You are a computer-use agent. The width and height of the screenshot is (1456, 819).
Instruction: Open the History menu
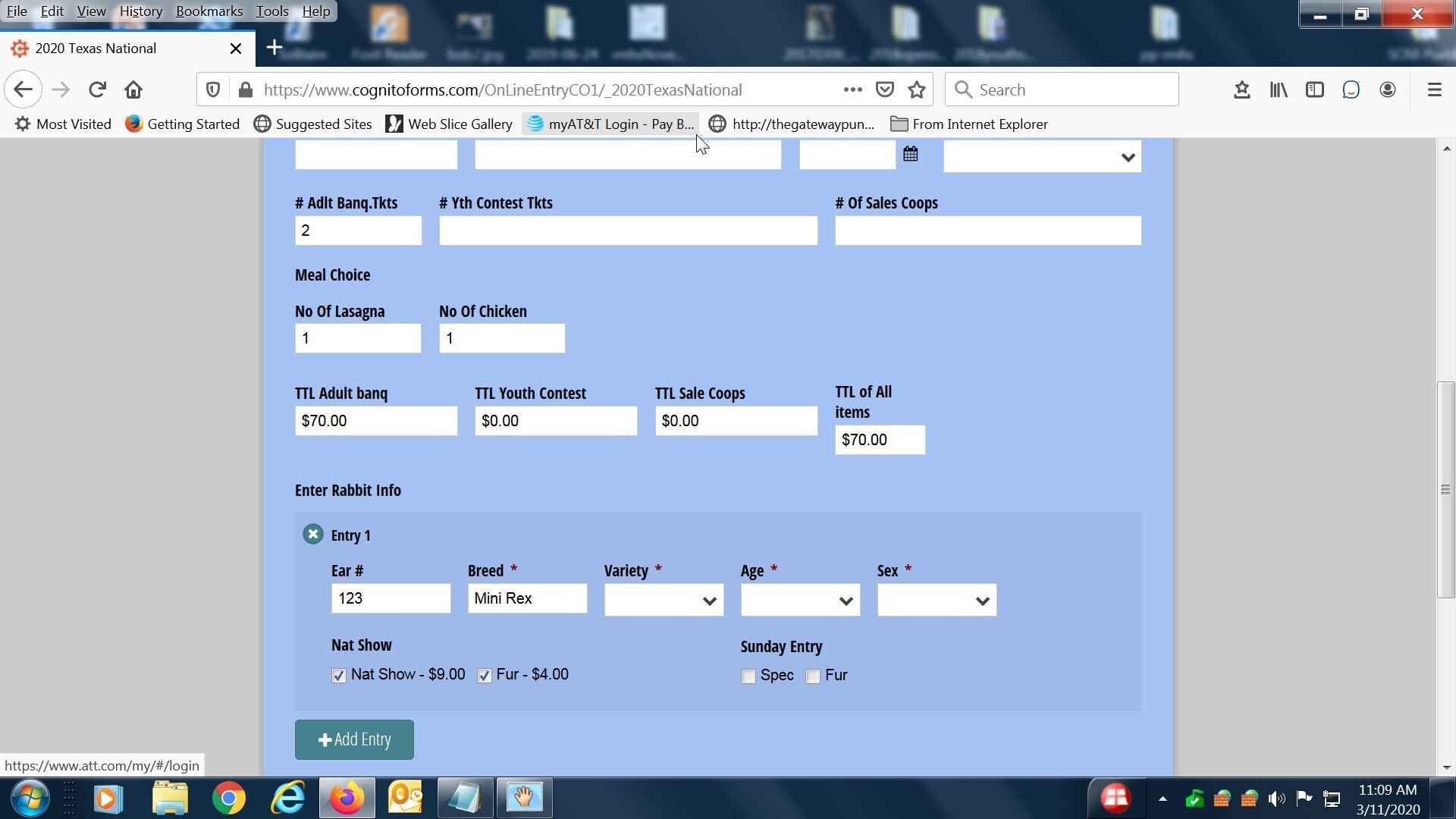pyautogui.click(x=140, y=11)
